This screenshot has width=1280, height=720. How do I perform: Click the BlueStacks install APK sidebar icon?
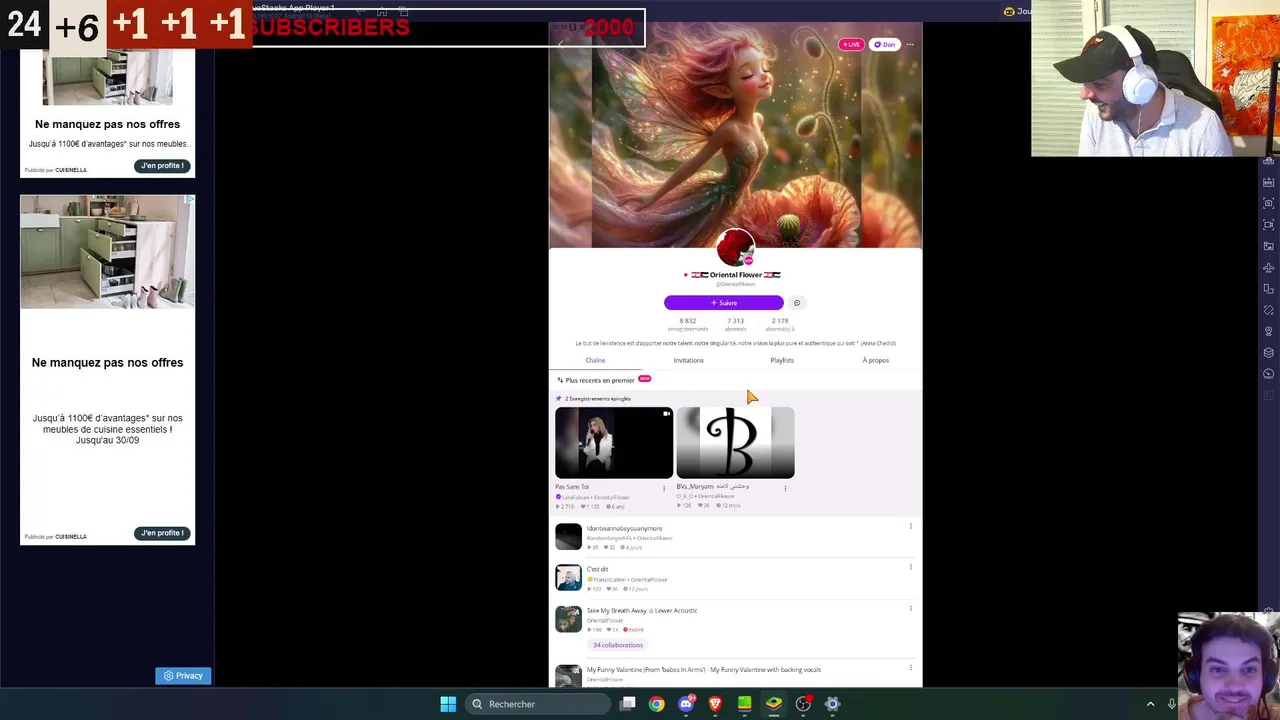(1269, 182)
